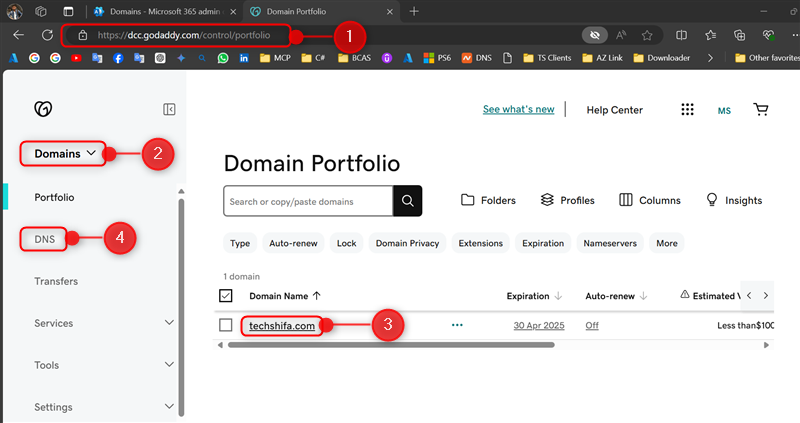Open the See what's new link

pos(518,109)
